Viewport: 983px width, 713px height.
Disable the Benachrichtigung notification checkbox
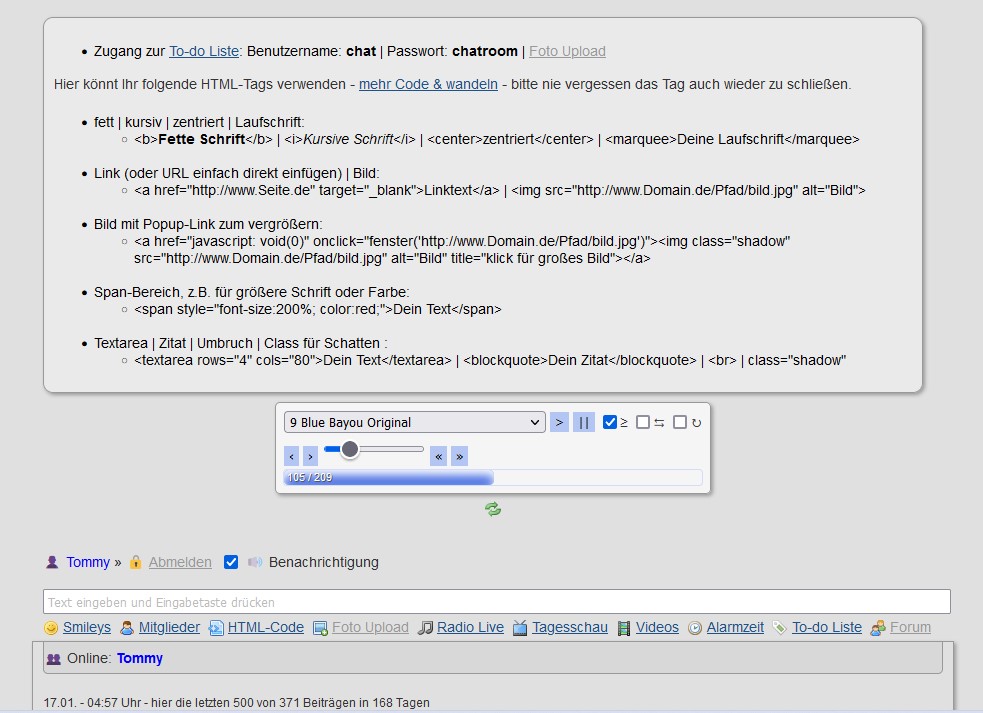231,562
